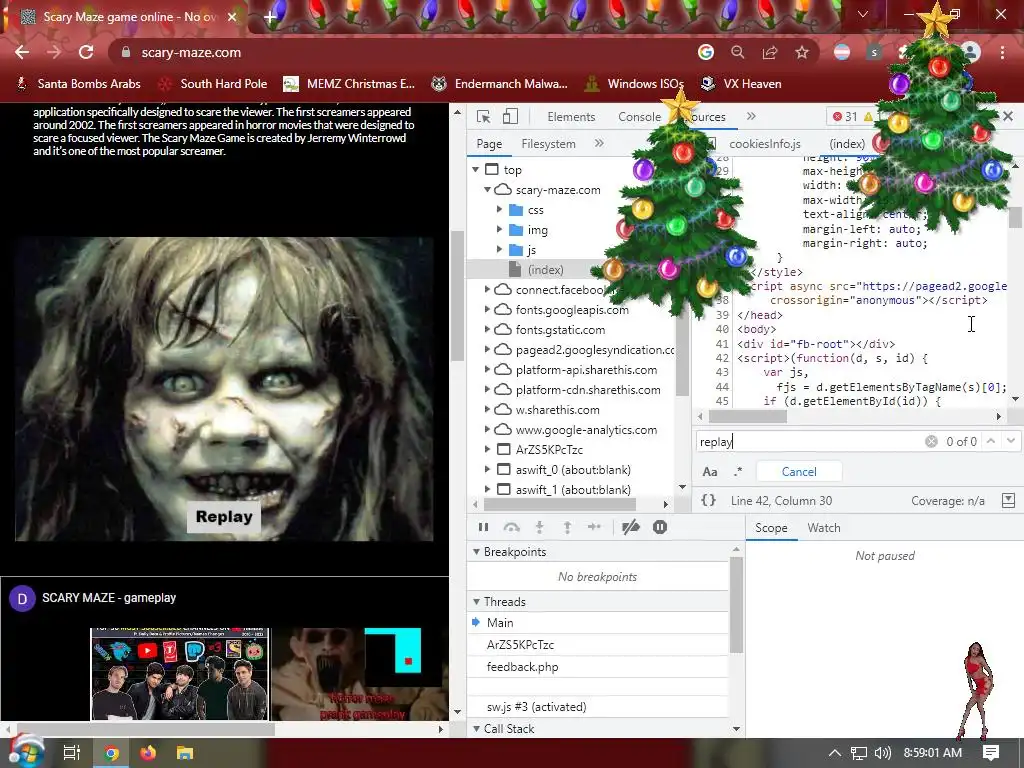
Task: Click step into next function call
Action: pyautogui.click(x=539, y=527)
